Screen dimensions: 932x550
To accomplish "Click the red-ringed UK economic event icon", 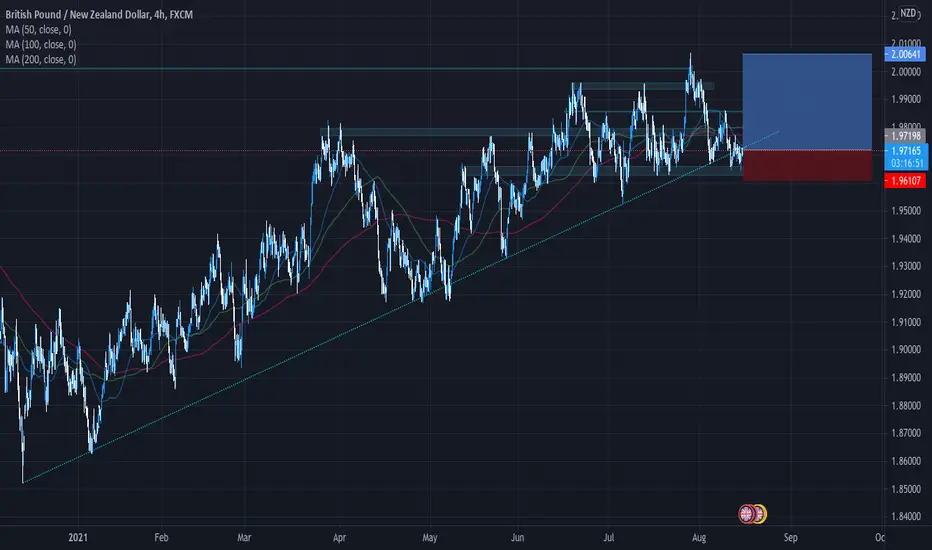I will [746, 514].
